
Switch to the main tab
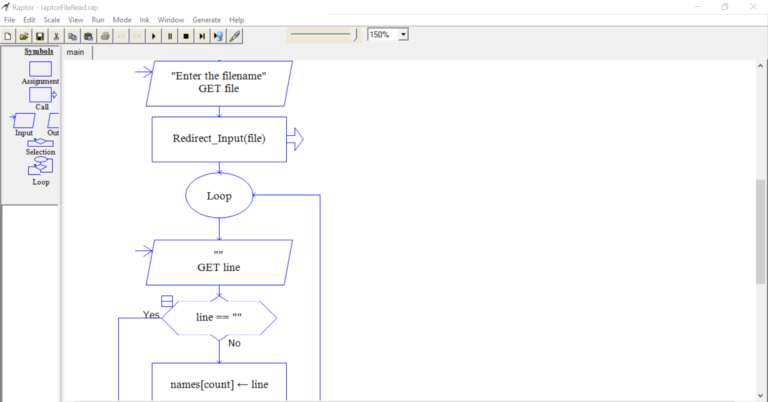[x=75, y=52]
